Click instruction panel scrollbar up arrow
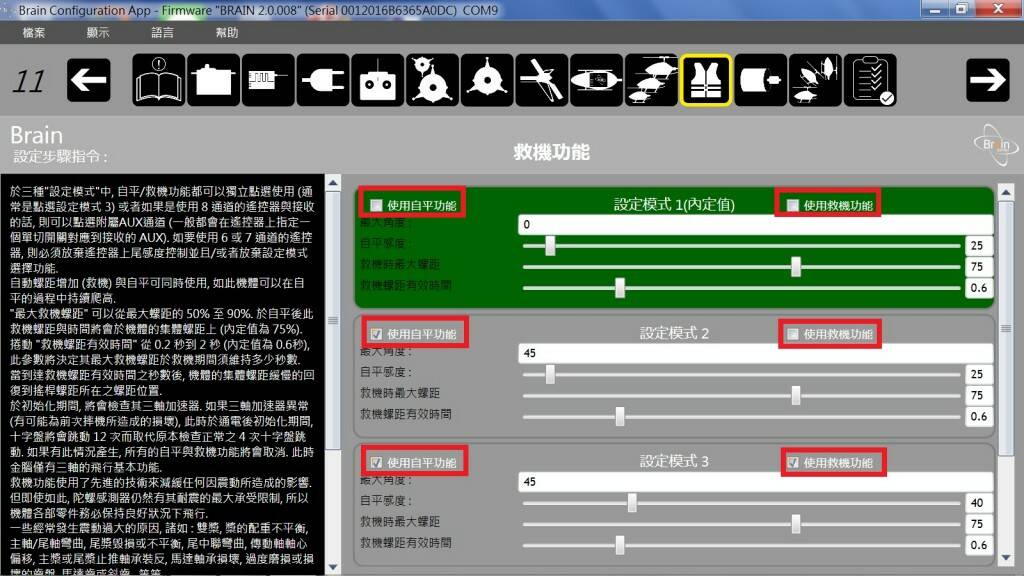Screen dimensions: 1024x576 tap(333, 183)
